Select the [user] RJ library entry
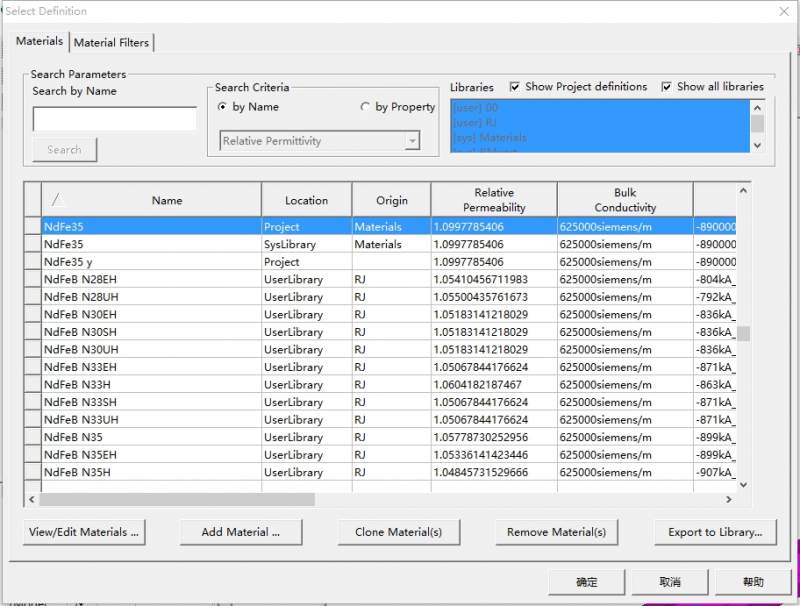Screen dimensions: 800x606 (x=600, y=123)
